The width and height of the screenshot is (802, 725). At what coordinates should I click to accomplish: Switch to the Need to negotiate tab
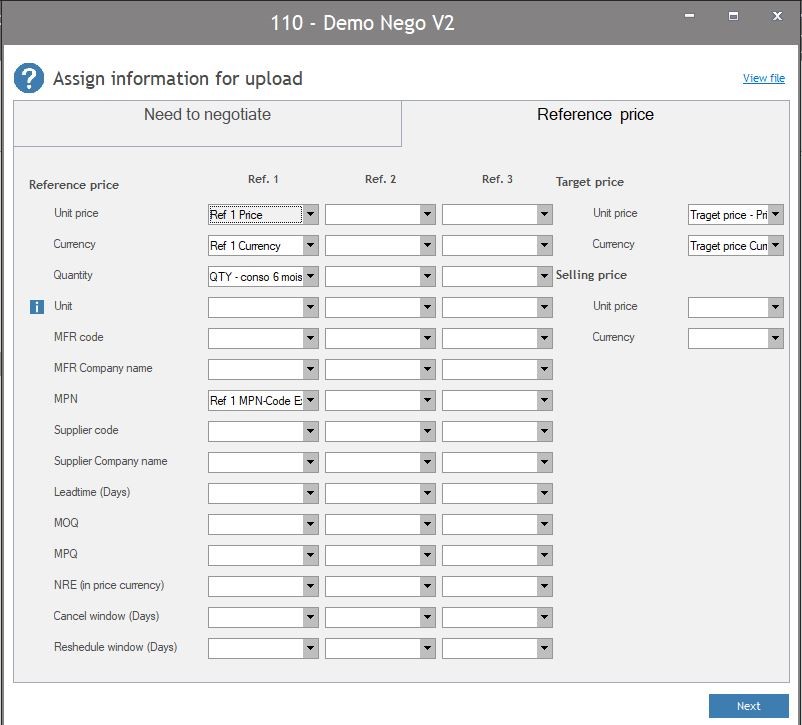point(207,115)
